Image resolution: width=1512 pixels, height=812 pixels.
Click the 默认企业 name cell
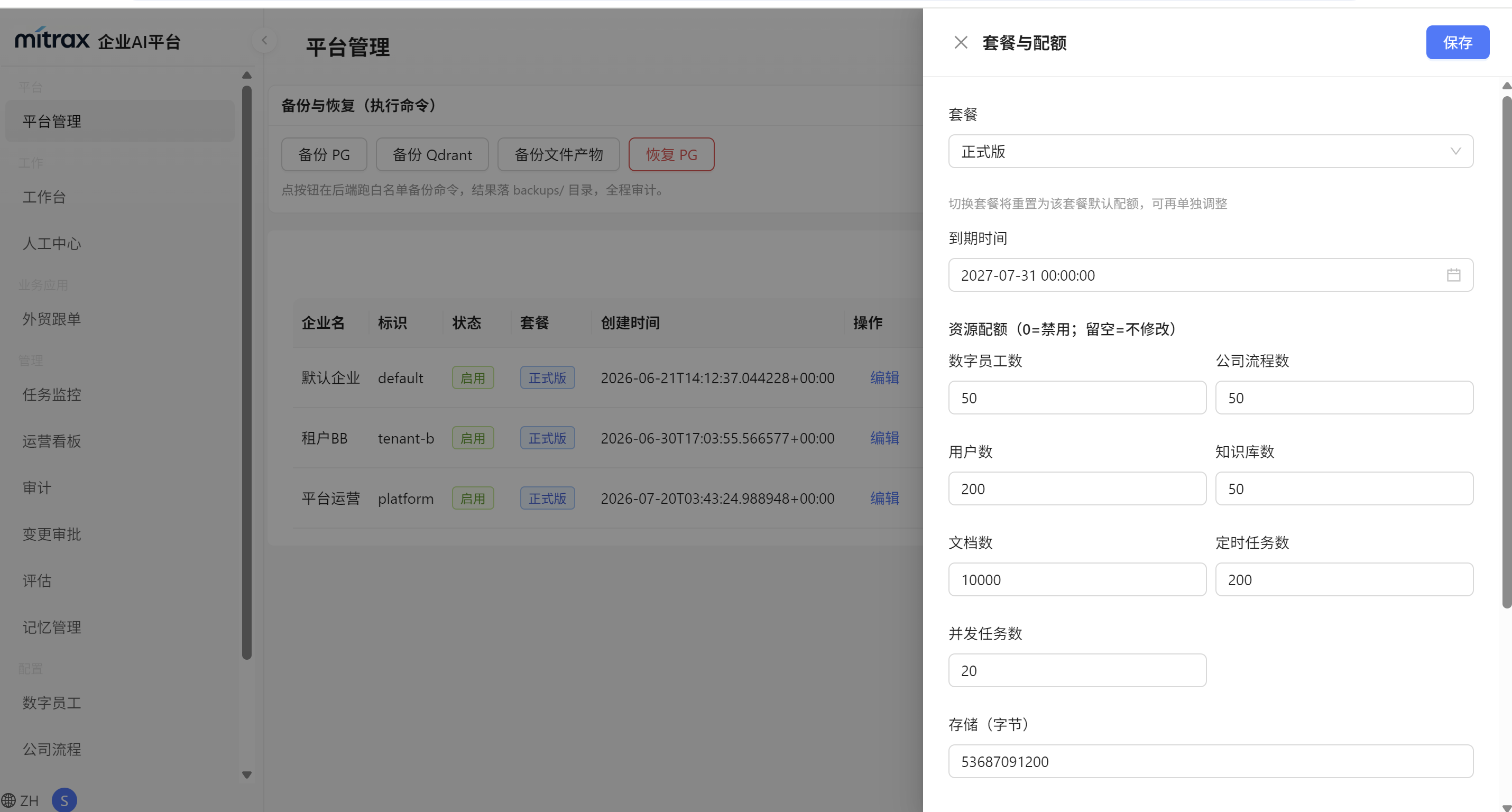(x=330, y=377)
